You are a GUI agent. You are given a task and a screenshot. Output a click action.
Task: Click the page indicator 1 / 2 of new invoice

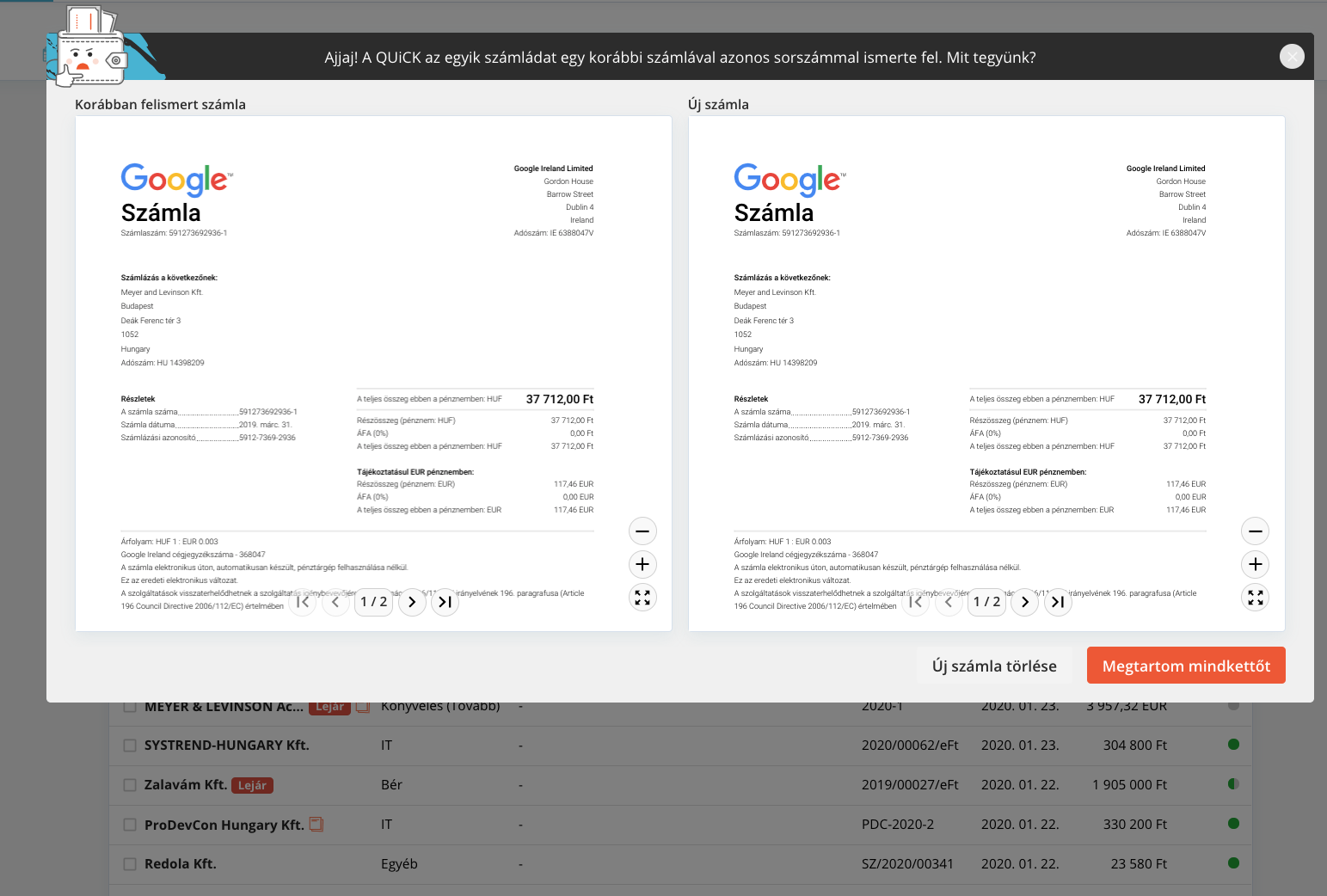(986, 602)
